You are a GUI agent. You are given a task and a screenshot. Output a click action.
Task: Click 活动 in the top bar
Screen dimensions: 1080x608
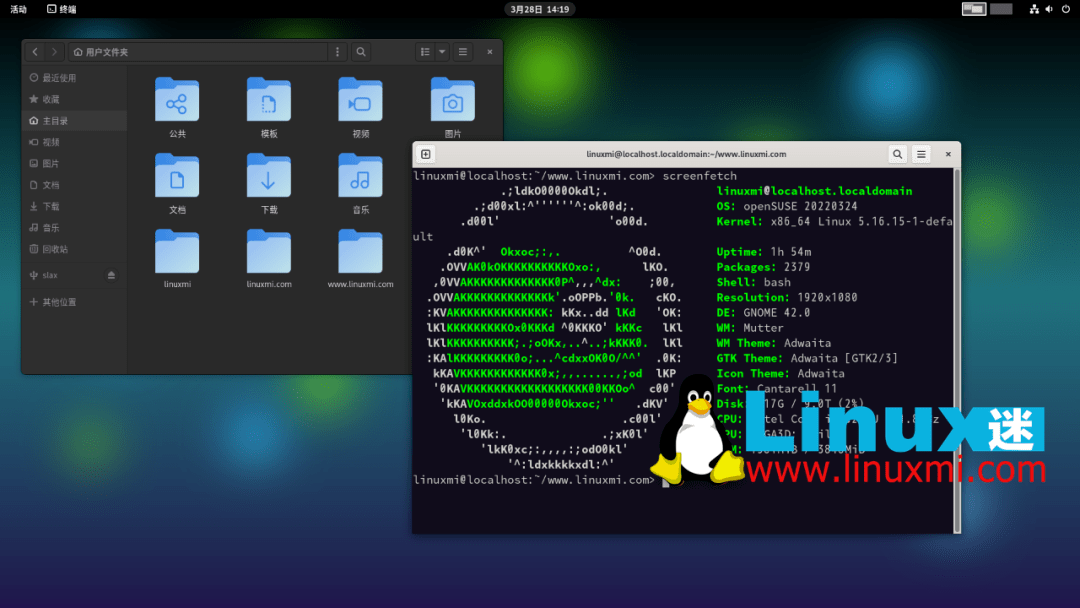(x=16, y=8)
